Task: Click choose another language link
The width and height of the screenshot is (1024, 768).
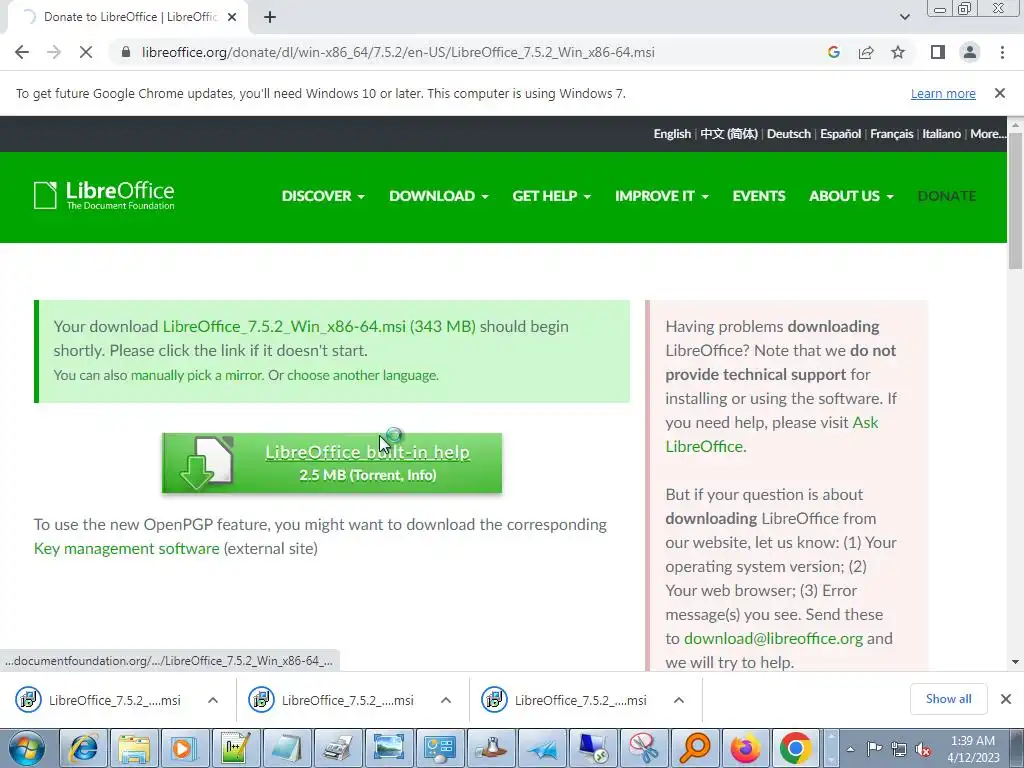Action: click(x=362, y=376)
